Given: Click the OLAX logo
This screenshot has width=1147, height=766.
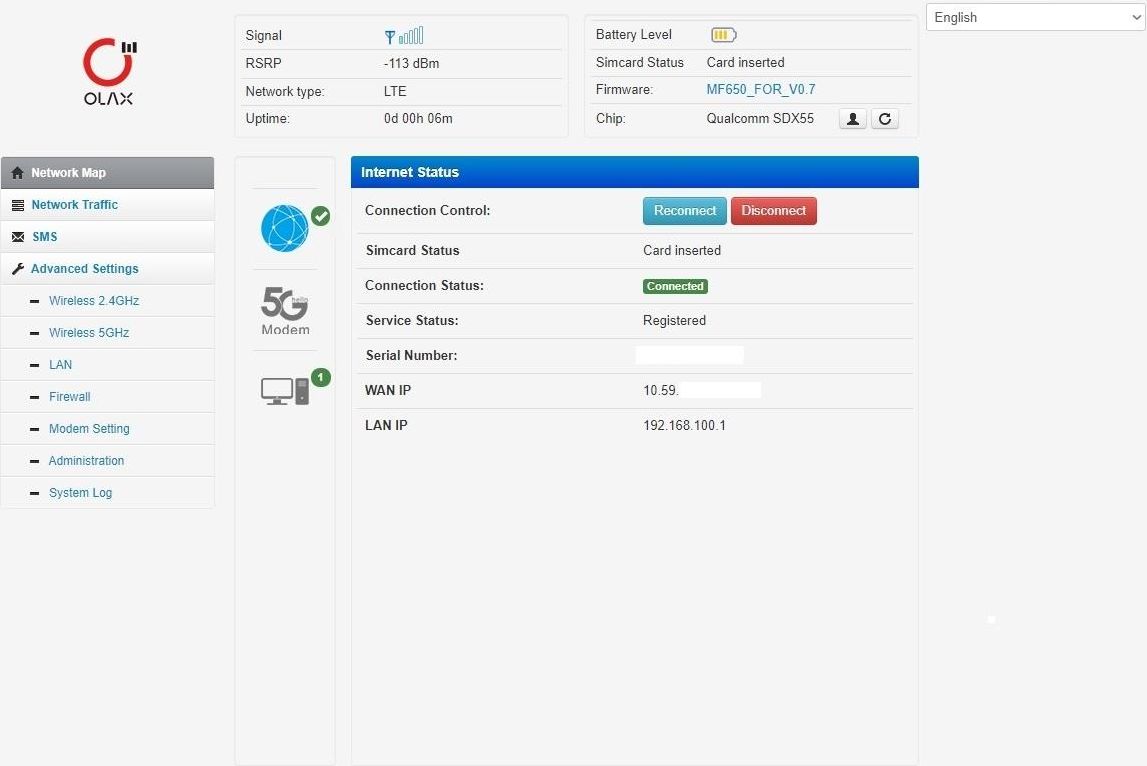Looking at the screenshot, I should point(108,72).
